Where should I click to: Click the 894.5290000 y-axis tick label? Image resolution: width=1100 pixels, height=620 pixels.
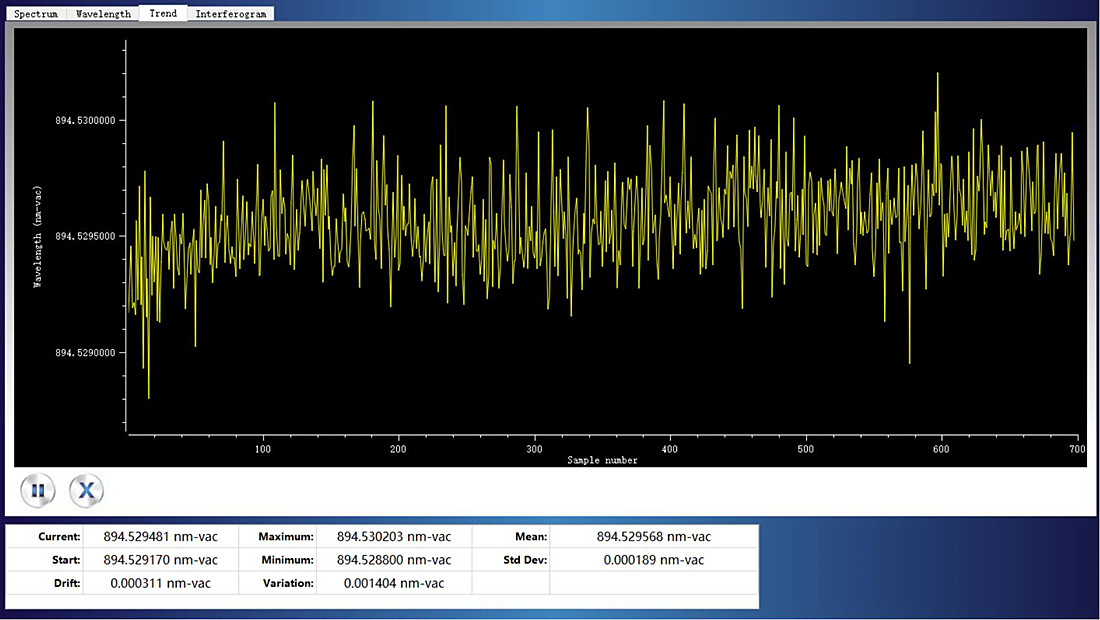pos(86,353)
